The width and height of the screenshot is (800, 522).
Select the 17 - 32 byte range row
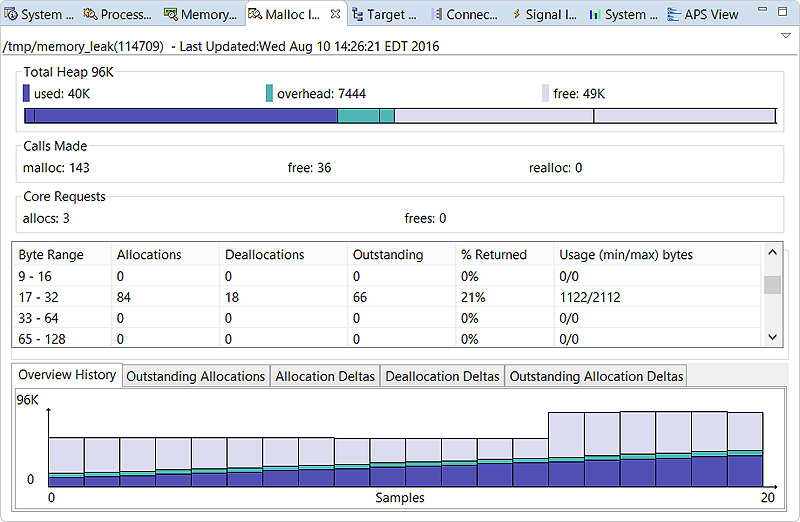point(40,297)
